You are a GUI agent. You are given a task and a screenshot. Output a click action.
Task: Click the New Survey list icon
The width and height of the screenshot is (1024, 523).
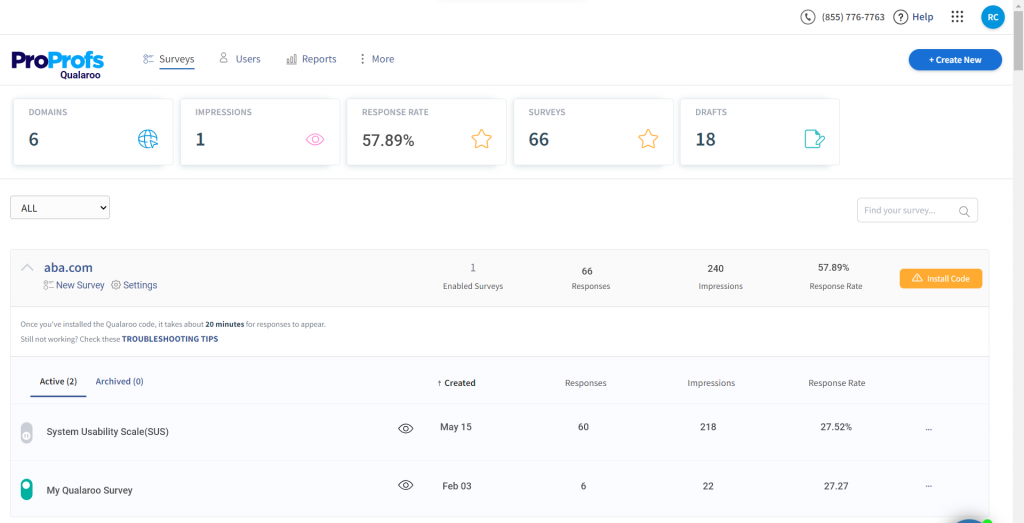click(48, 285)
